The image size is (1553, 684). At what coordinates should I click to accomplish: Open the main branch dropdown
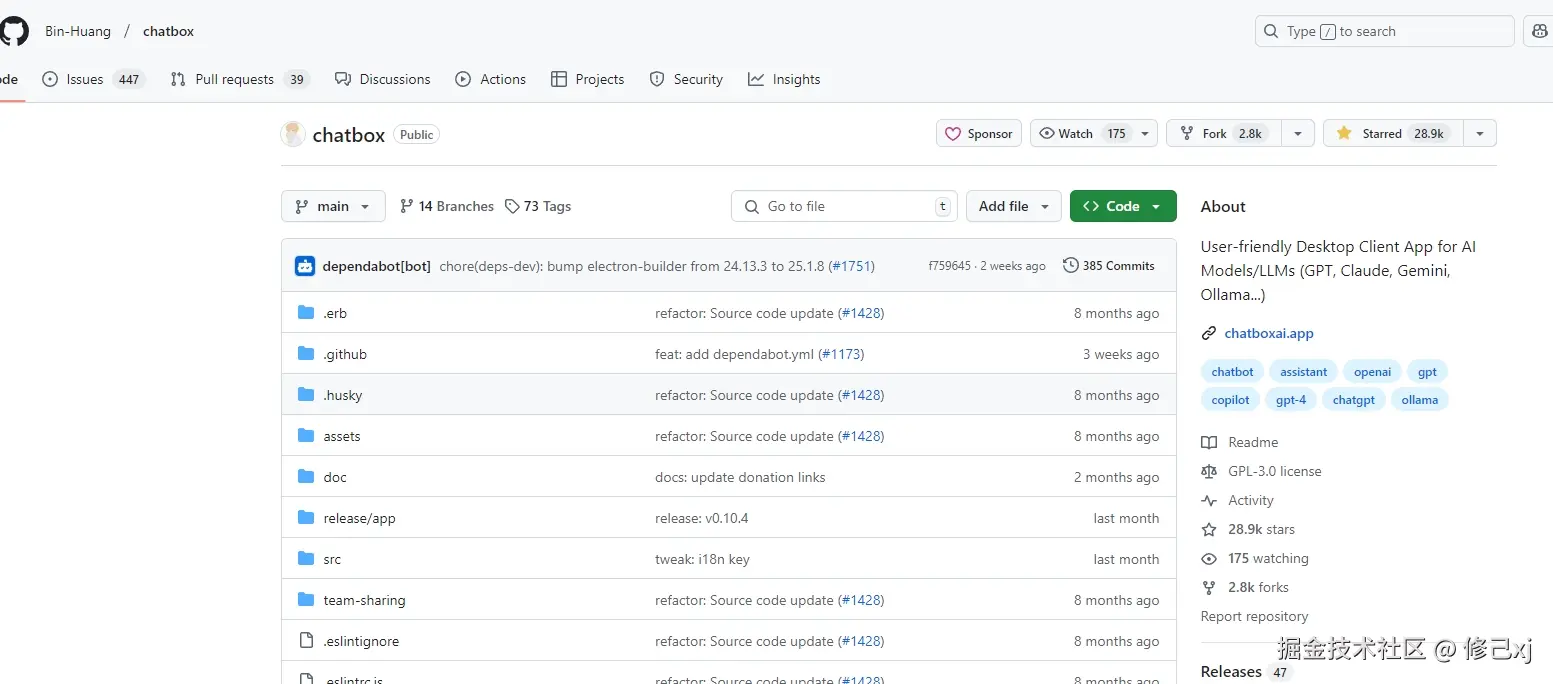pyautogui.click(x=333, y=206)
